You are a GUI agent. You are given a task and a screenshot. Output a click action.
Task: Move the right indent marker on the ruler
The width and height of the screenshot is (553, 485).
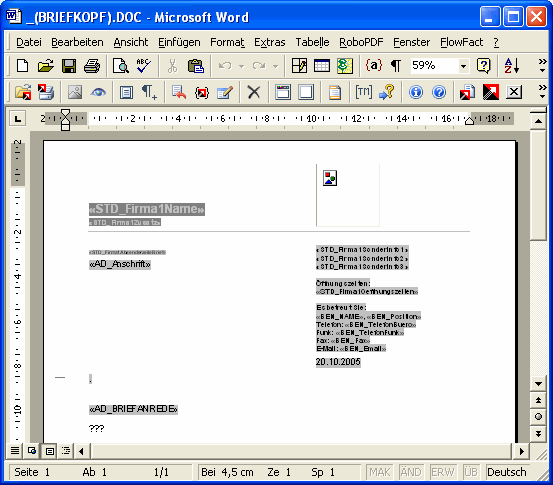coord(469,121)
